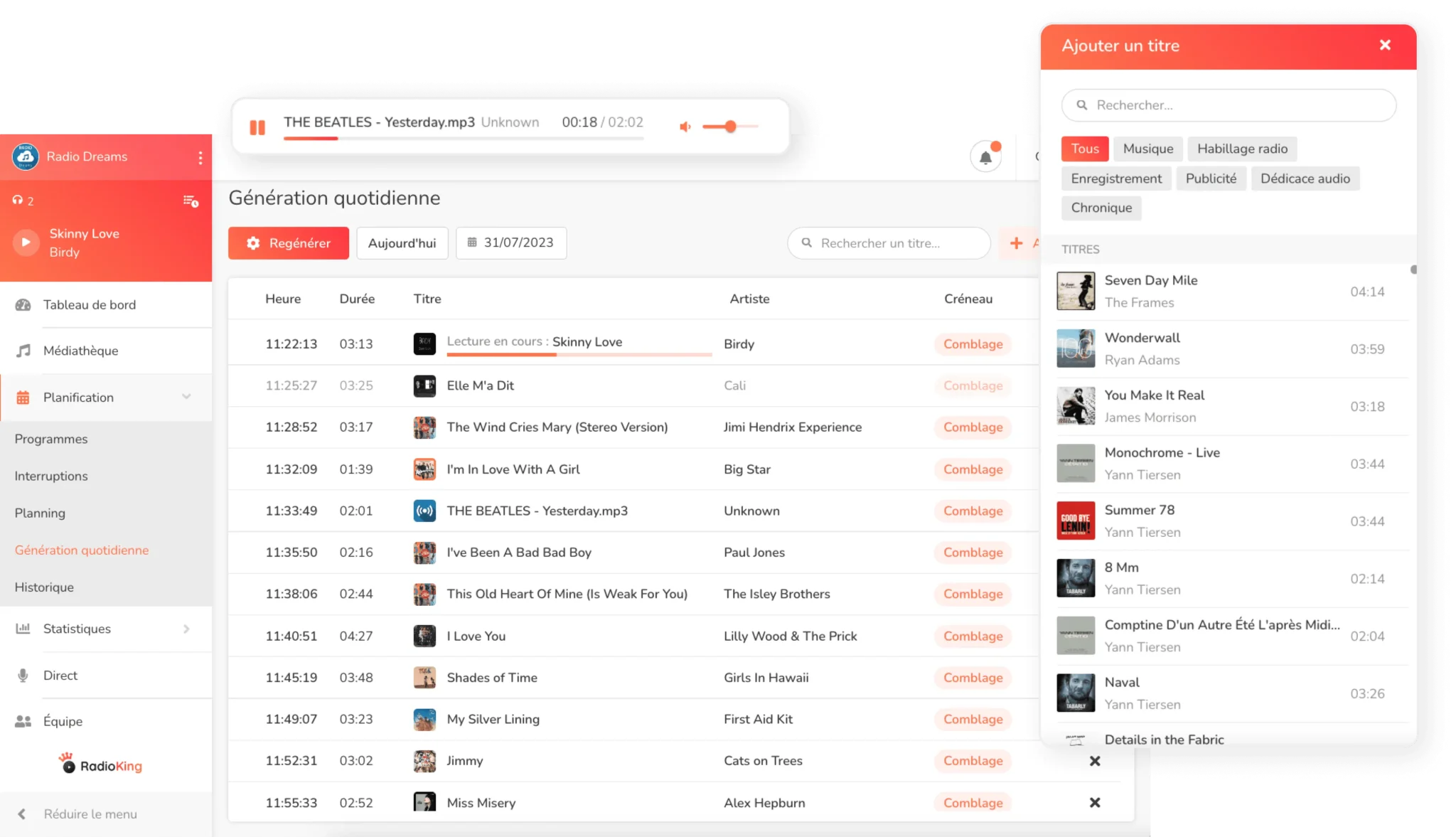
Task: Open the 31/07/2023 date picker
Action: point(510,242)
